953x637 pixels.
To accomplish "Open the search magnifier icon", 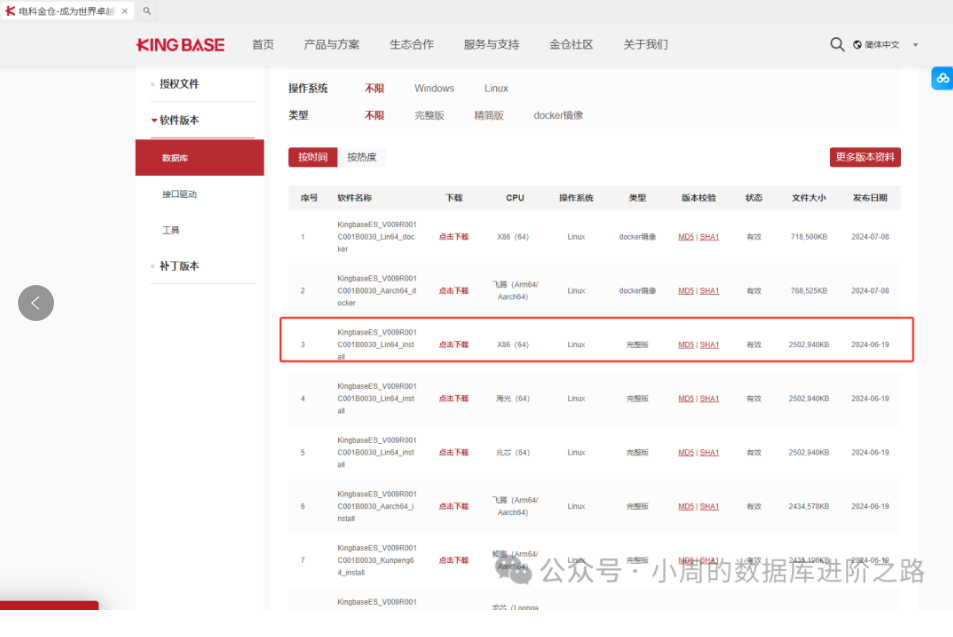I will [x=837, y=45].
